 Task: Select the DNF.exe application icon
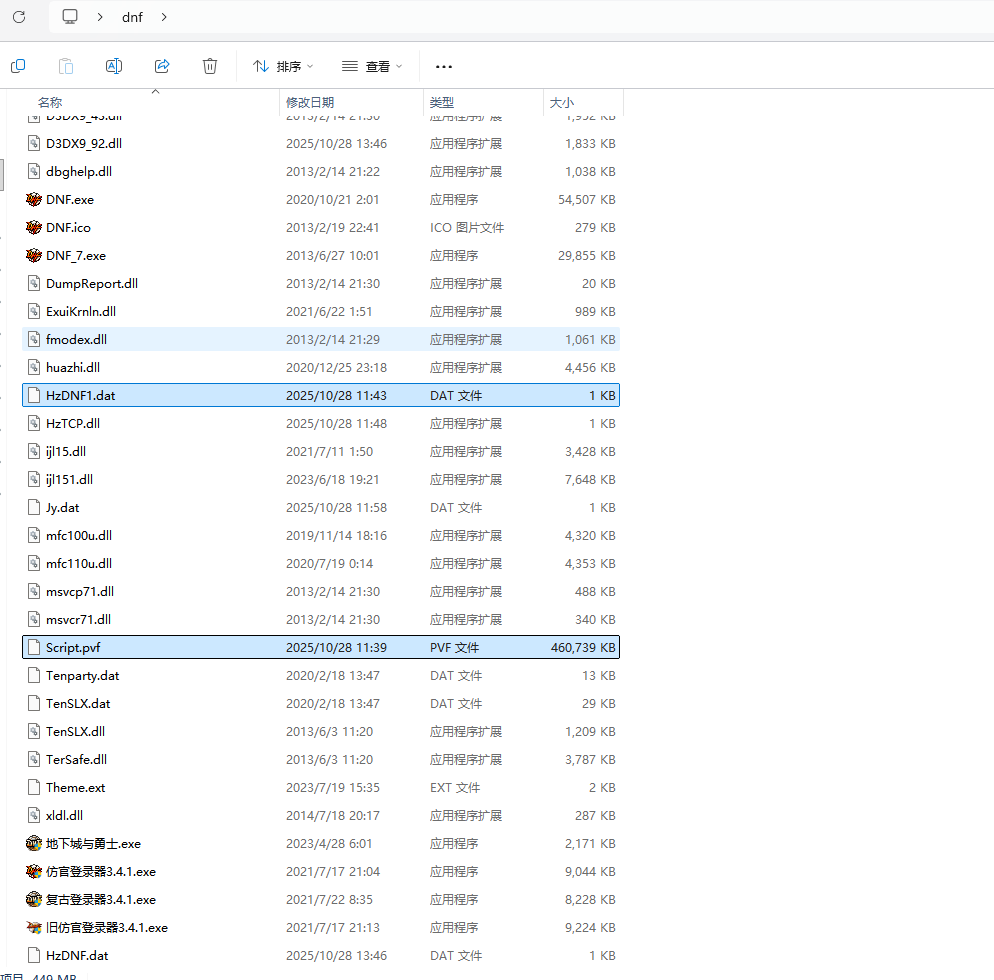[34, 200]
